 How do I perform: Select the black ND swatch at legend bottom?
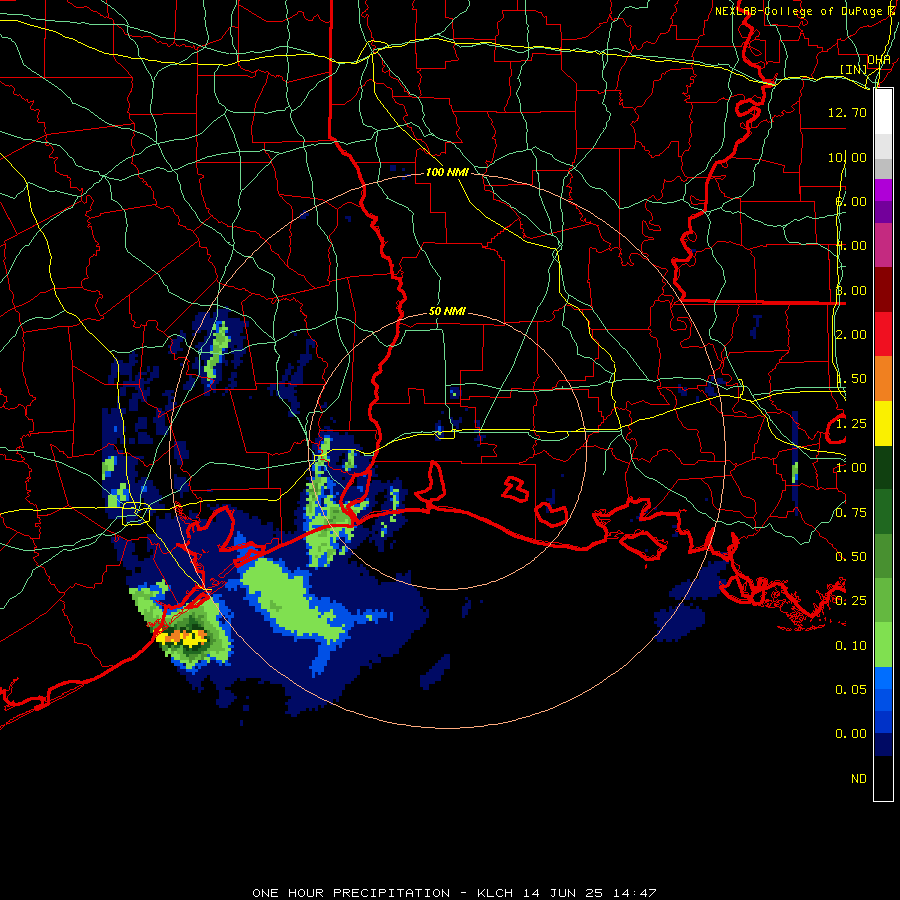(x=883, y=778)
